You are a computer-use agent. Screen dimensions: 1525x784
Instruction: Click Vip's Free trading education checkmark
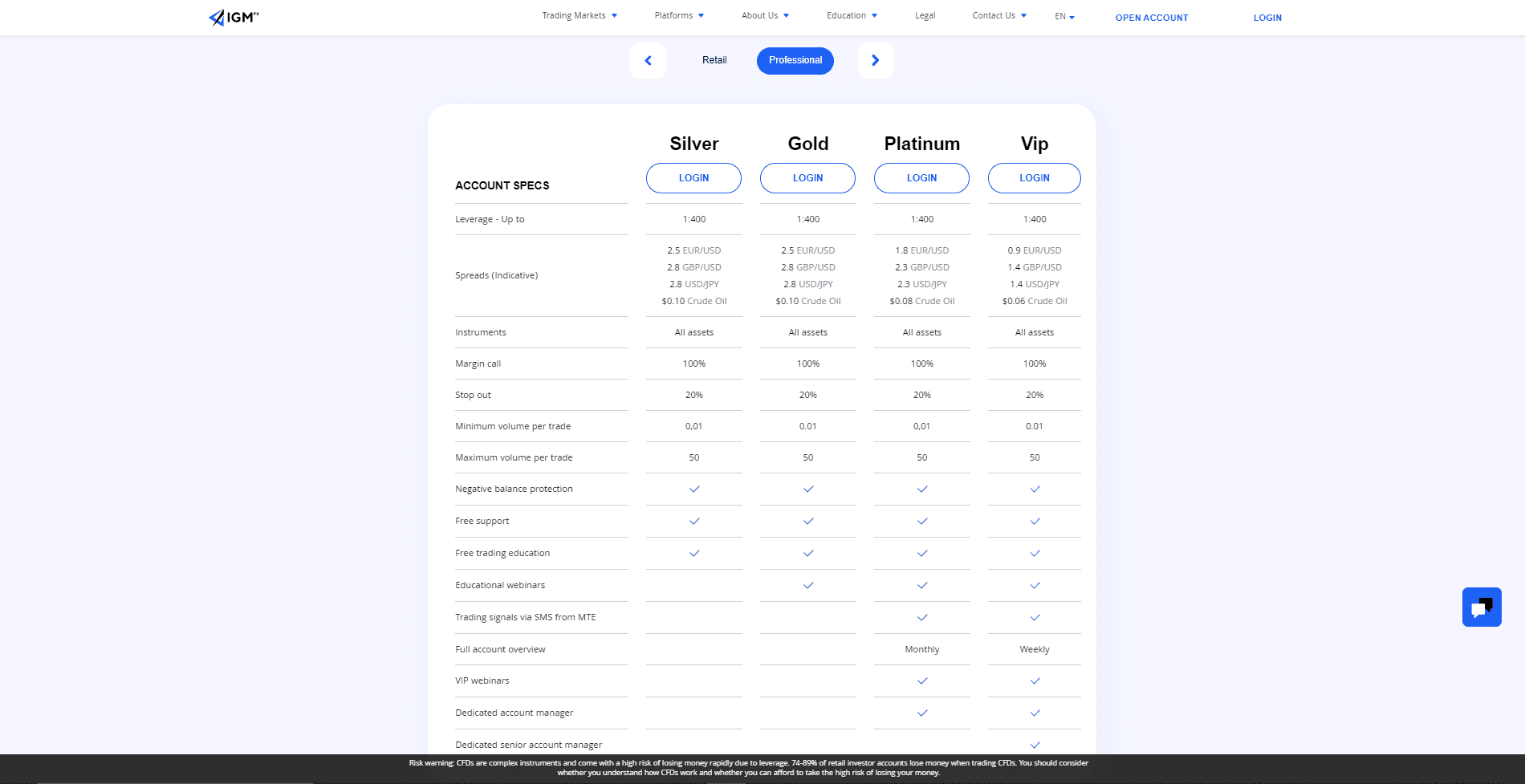click(1035, 553)
